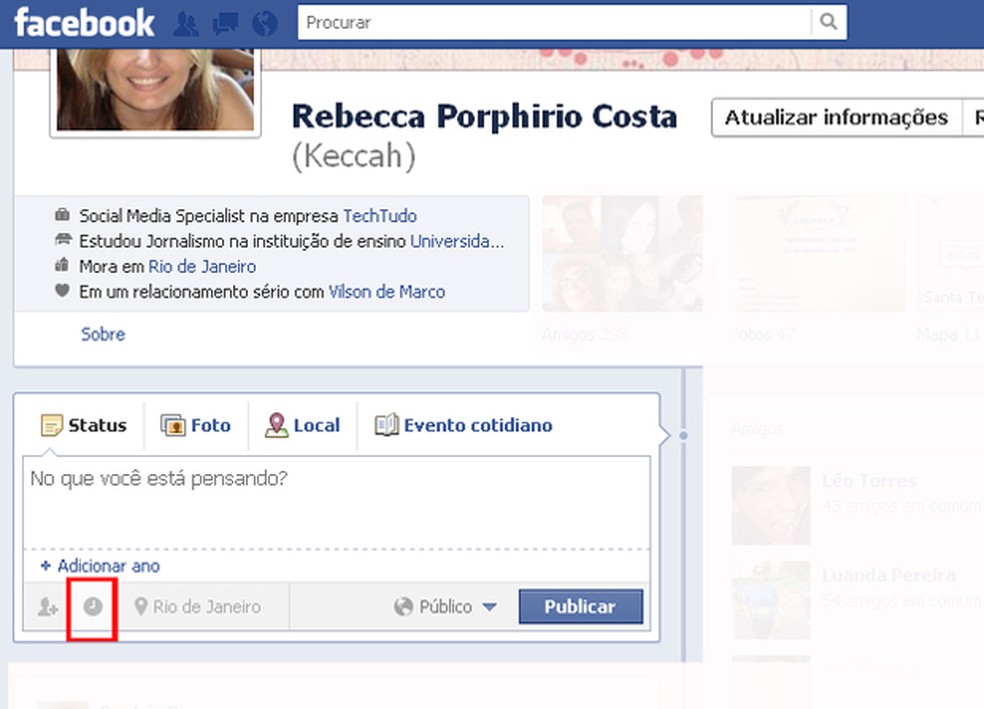Open the Fotos thumbnail
Image resolution: width=984 pixels, height=709 pixels.
pos(820,253)
